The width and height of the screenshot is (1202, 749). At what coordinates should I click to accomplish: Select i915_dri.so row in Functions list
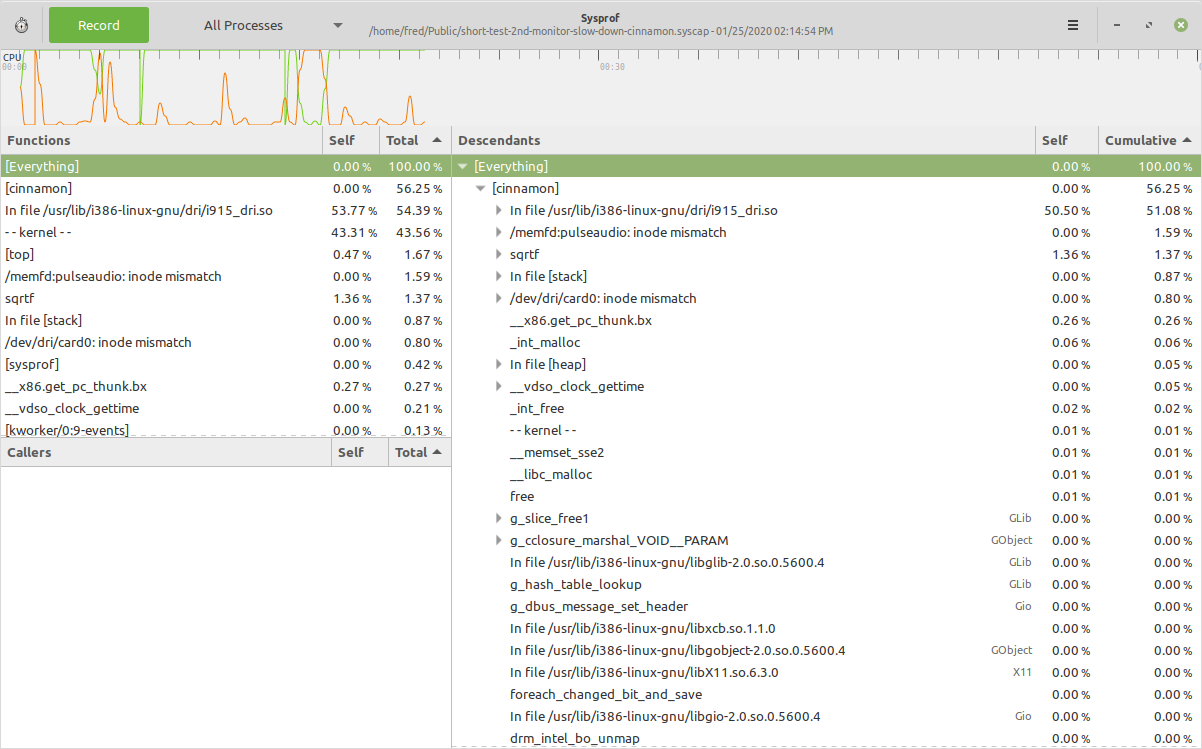pos(225,210)
